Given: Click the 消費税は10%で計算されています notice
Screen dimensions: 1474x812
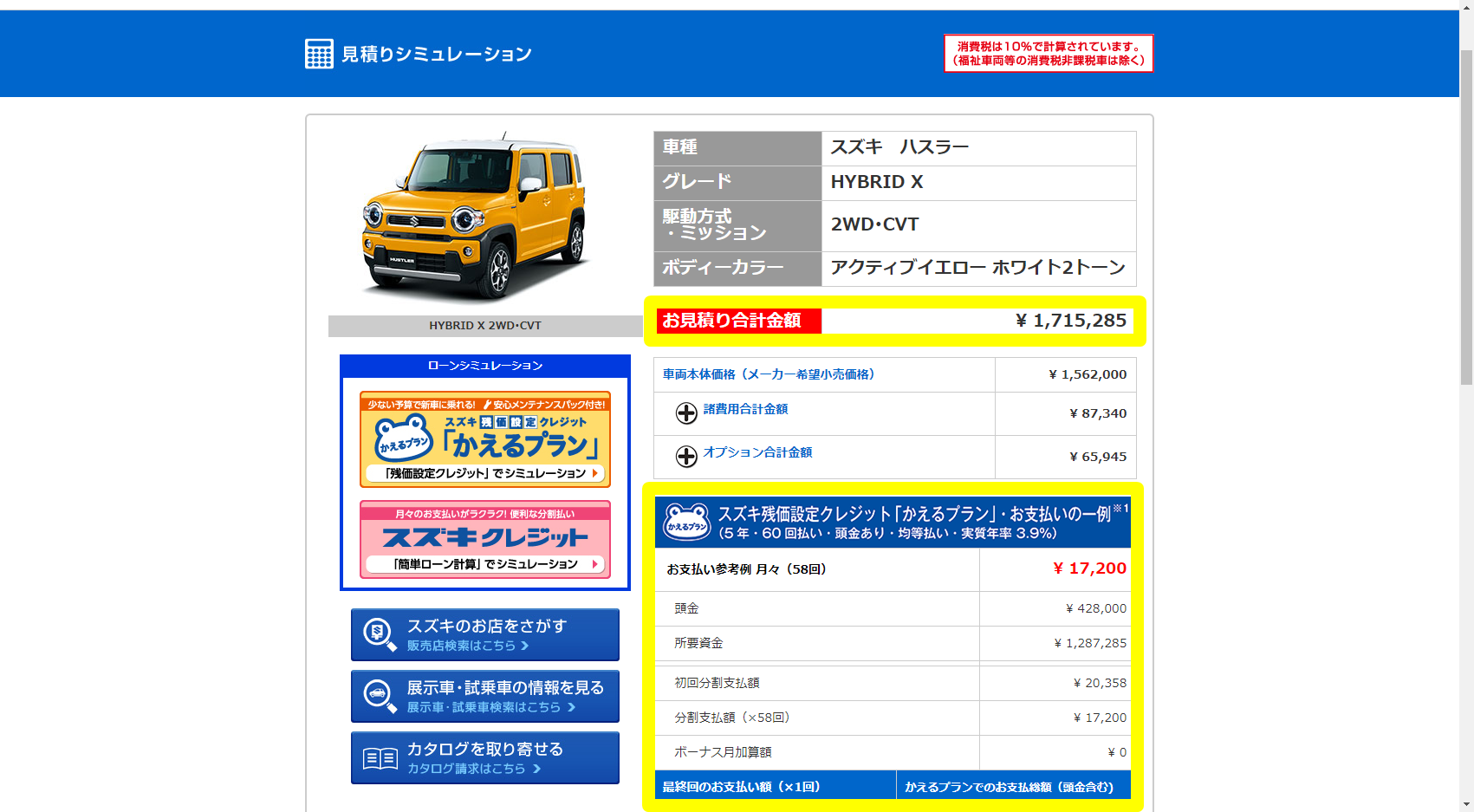Looking at the screenshot, I should [x=1049, y=54].
